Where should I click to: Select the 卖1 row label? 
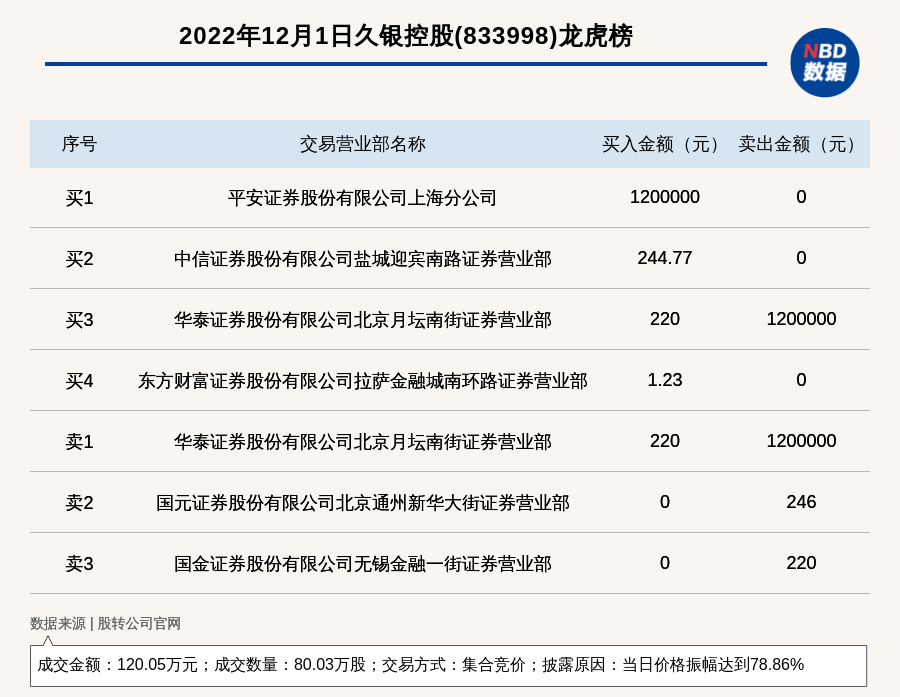pos(79,442)
